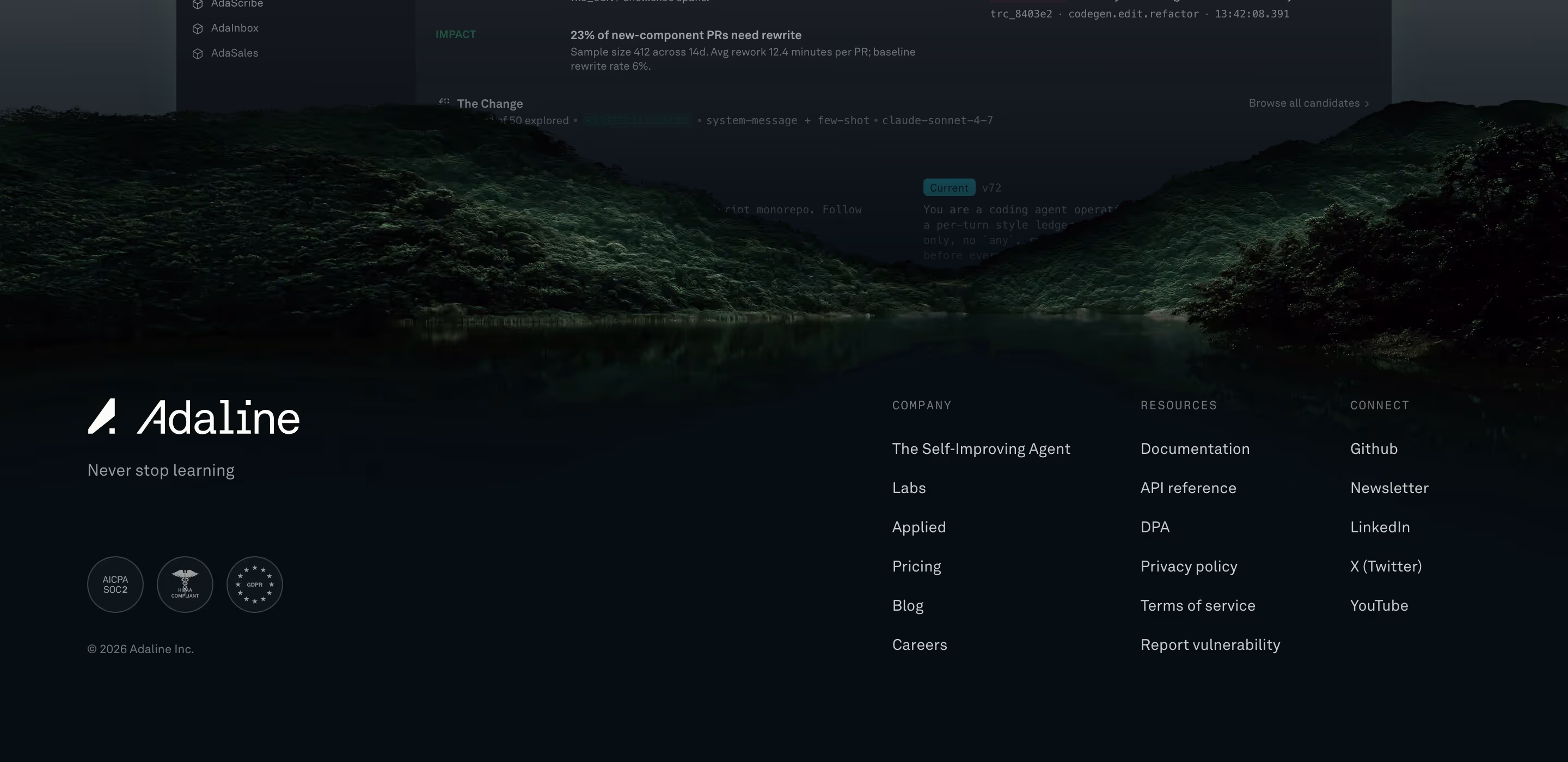Open the LinkedIn link
This screenshot has height=762, width=1568.
pos(1380,527)
